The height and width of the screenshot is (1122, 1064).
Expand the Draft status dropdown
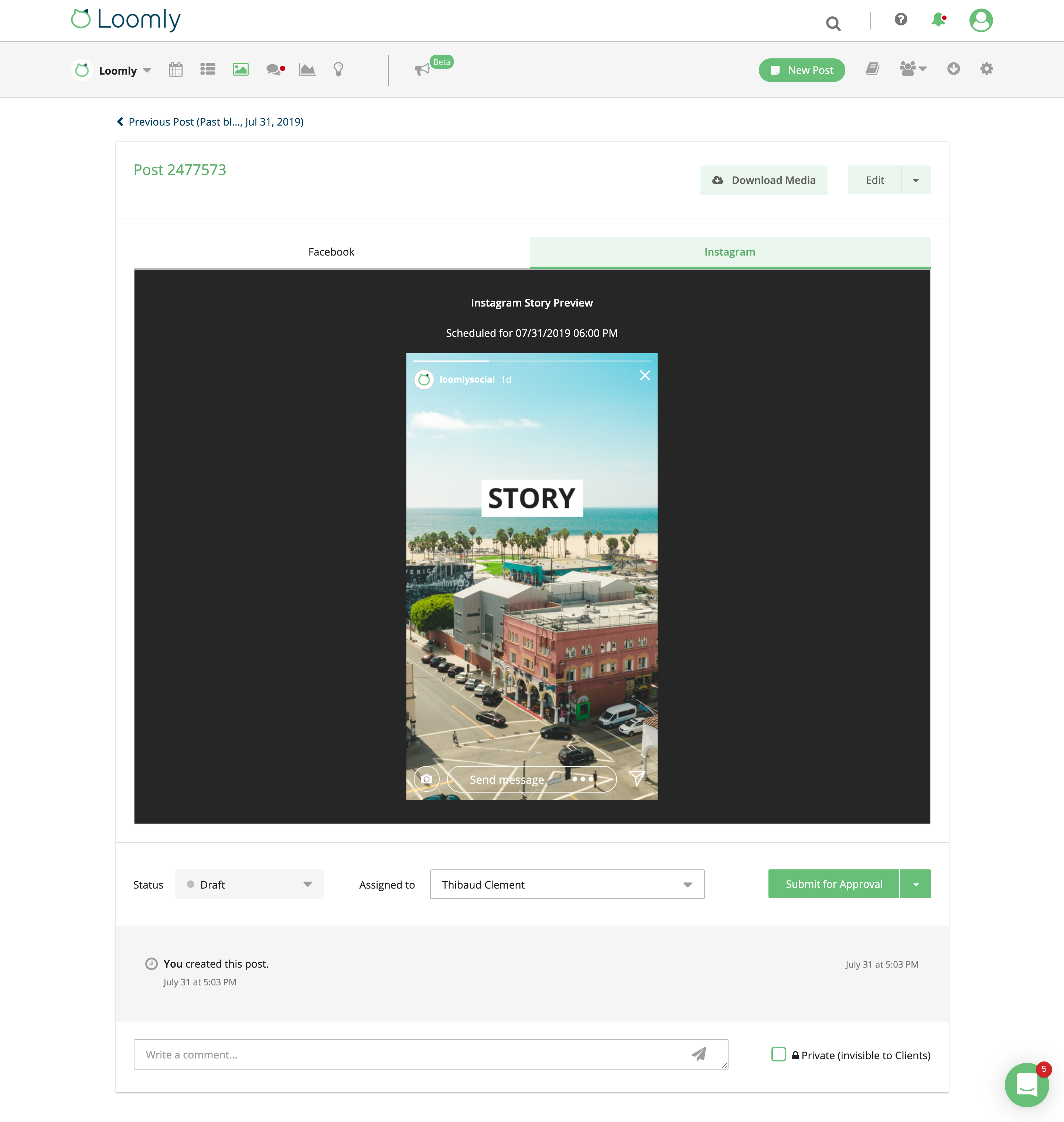click(249, 884)
